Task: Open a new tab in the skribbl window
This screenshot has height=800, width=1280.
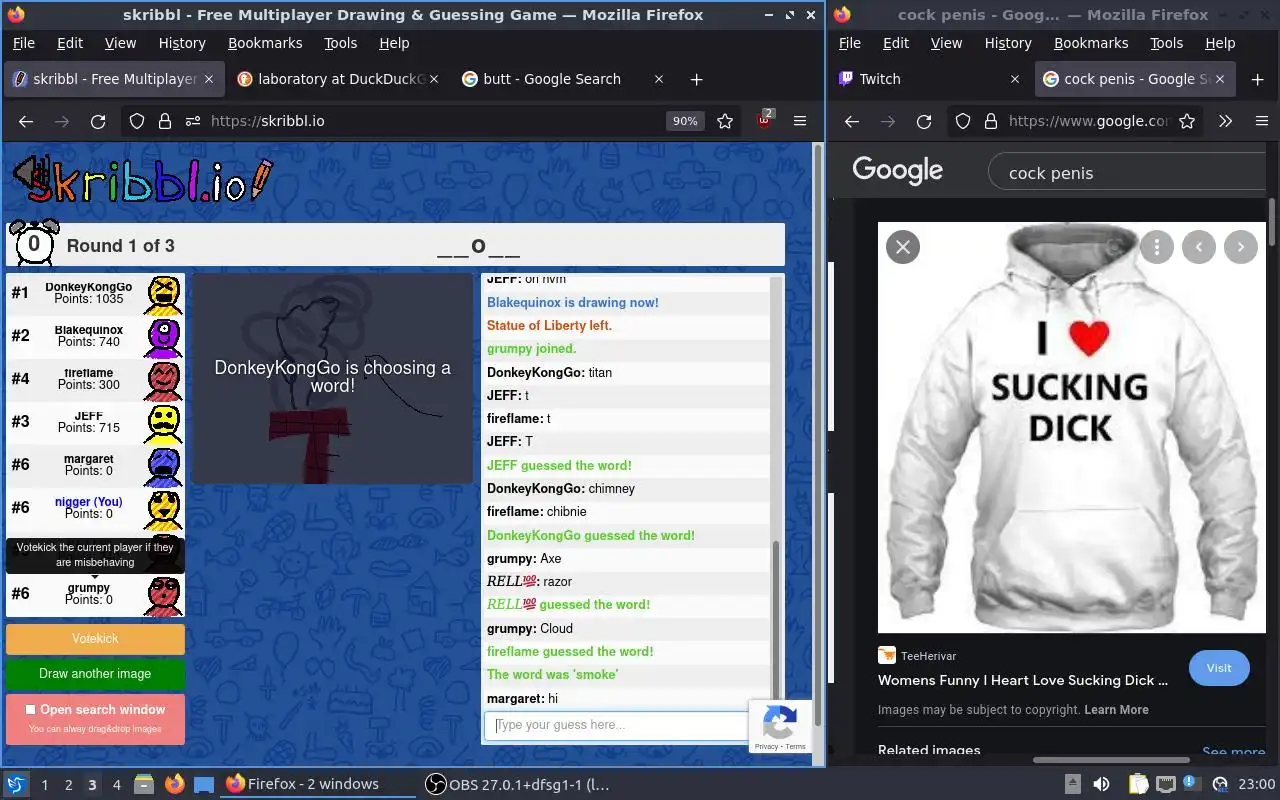Action: [x=697, y=79]
